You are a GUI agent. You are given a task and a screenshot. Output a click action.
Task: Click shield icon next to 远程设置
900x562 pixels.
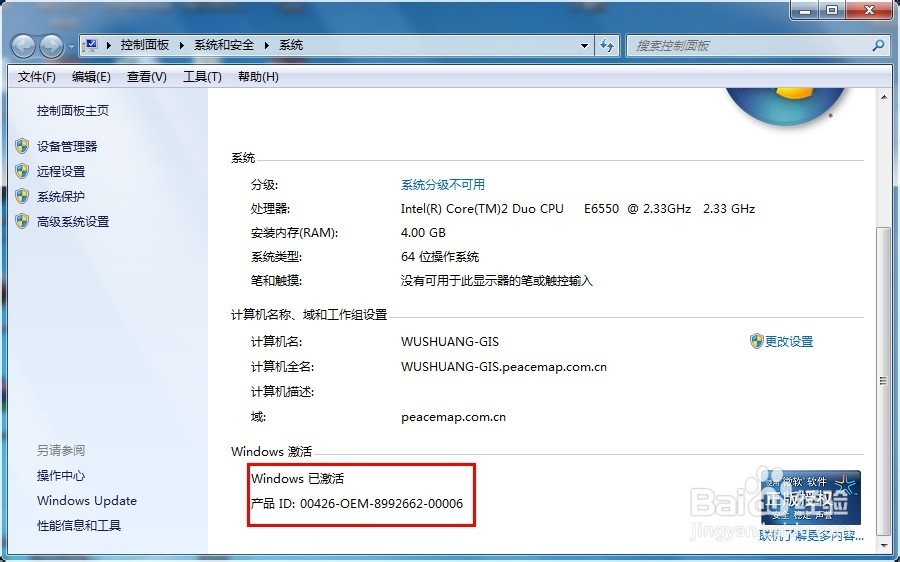tap(22, 171)
